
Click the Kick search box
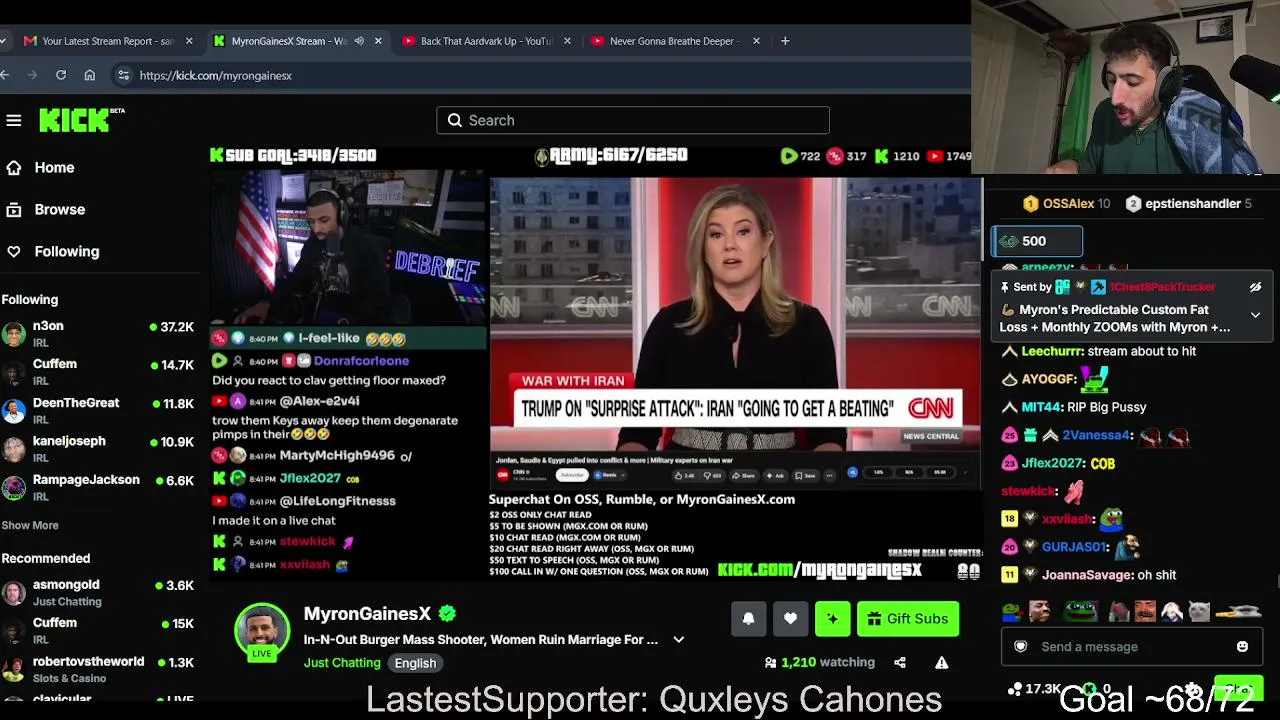click(x=633, y=120)
